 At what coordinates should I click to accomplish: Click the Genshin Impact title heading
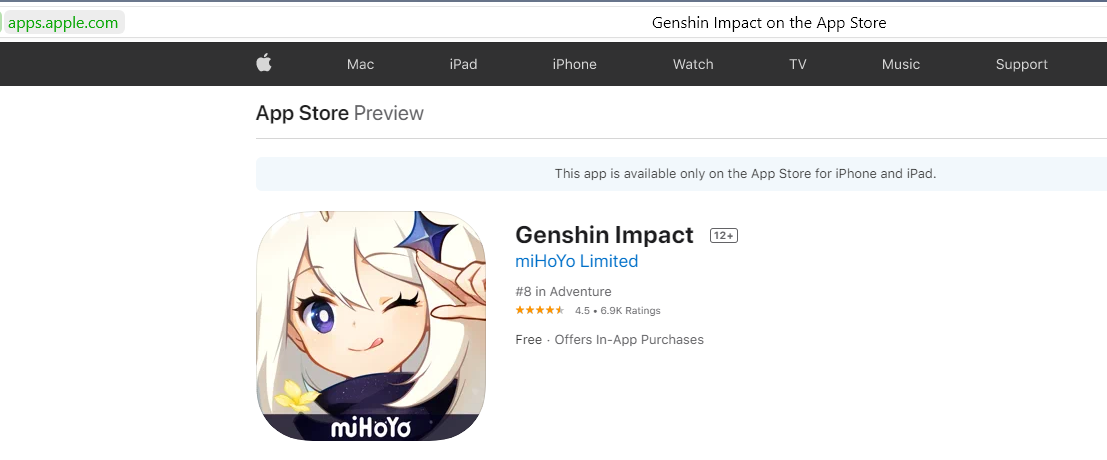point(604,235)
